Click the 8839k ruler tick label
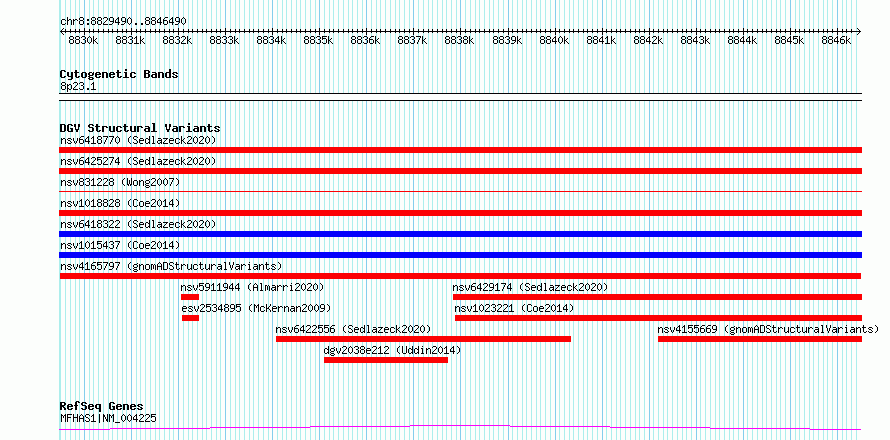 (x=507, y=41)
